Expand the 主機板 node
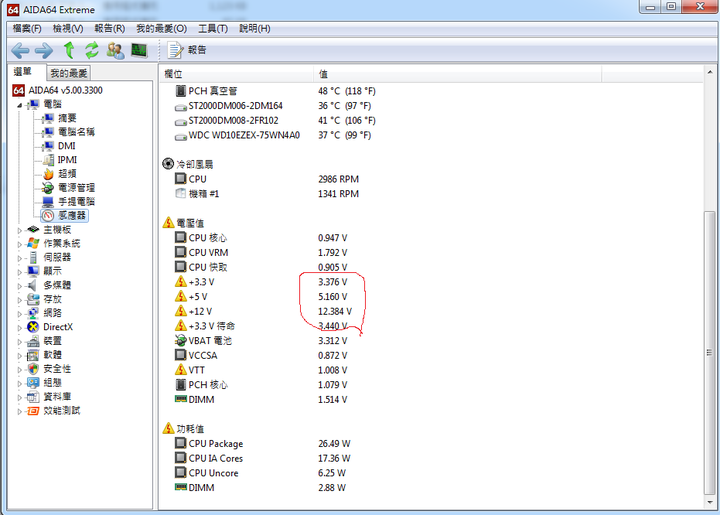This screenshot has width=720, height=515. pyautogui.click(x=20, y=230)
